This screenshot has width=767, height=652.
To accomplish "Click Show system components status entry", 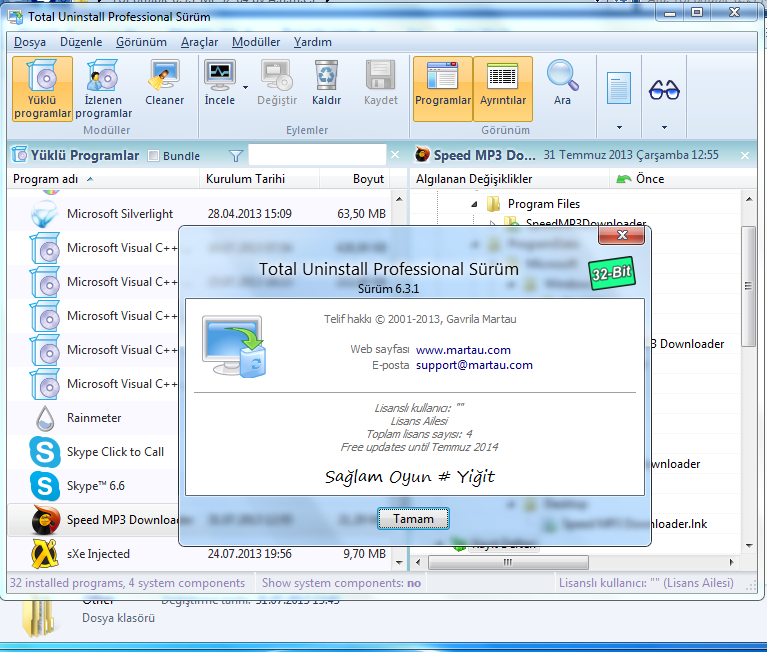I will (x=341, y=583).
